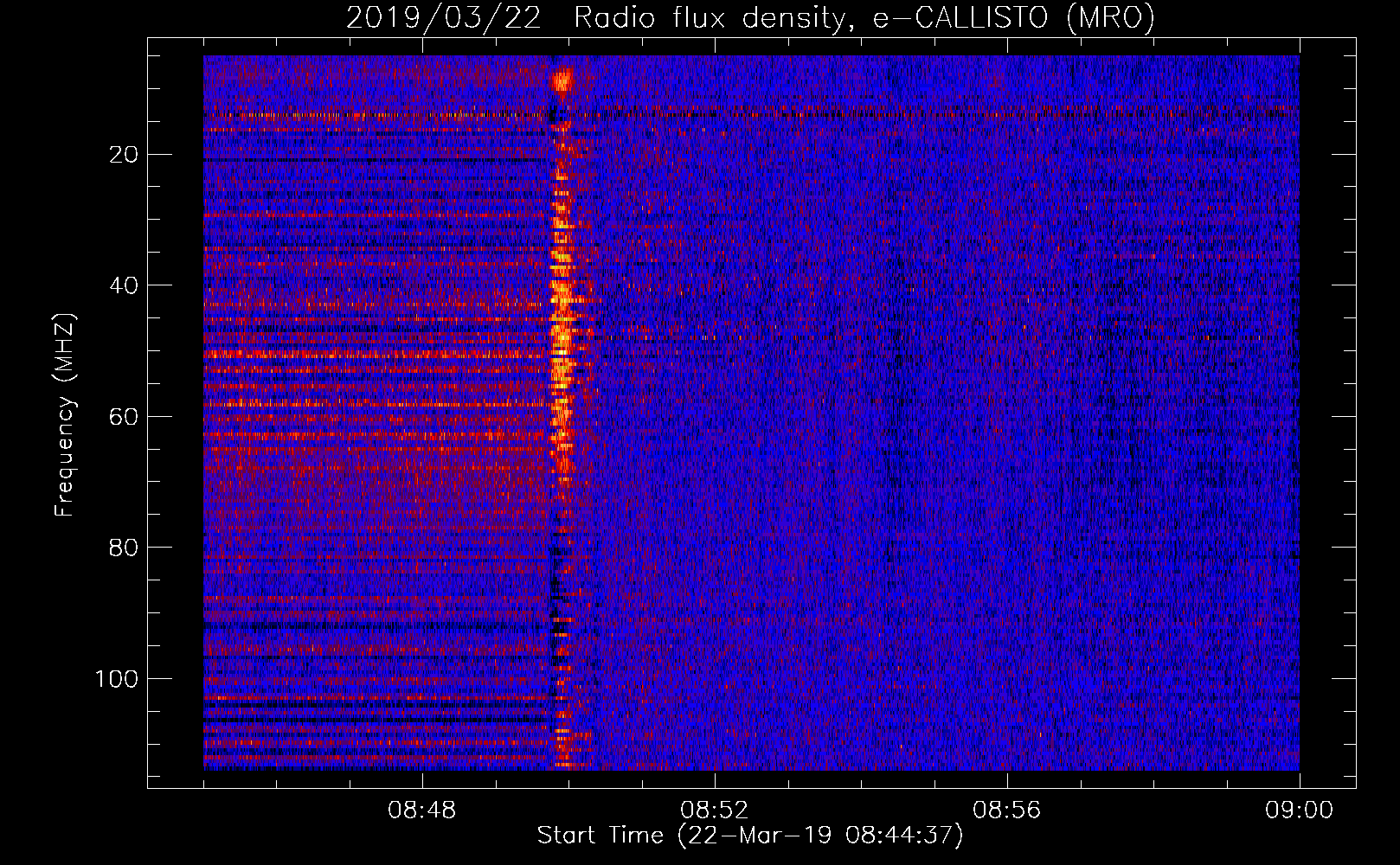Click the '08:52' time tick label

715,811
